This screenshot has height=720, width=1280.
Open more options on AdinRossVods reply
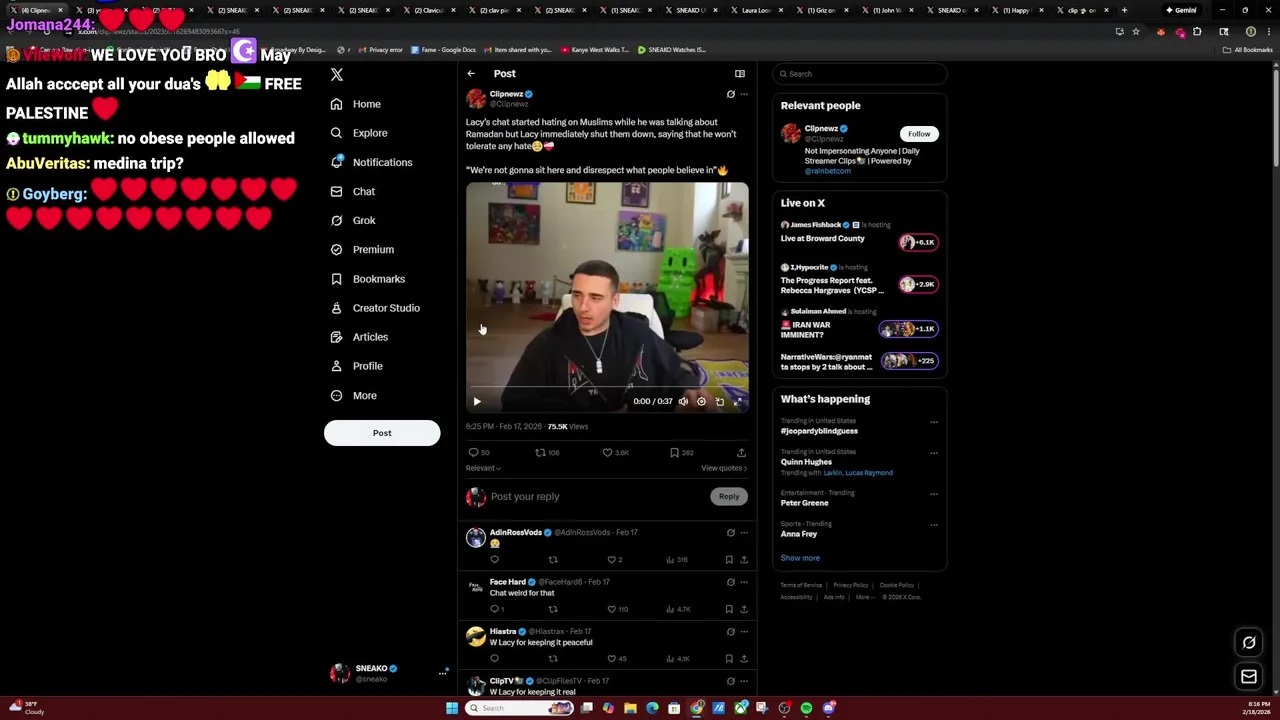pos(743,533)
